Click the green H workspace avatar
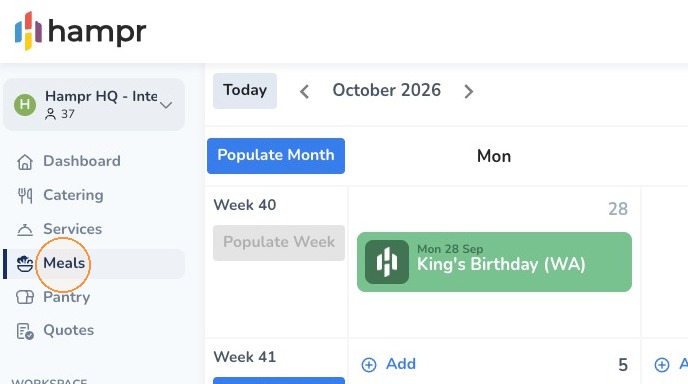Viewport: 688px width, 384px height. (25, 104)
